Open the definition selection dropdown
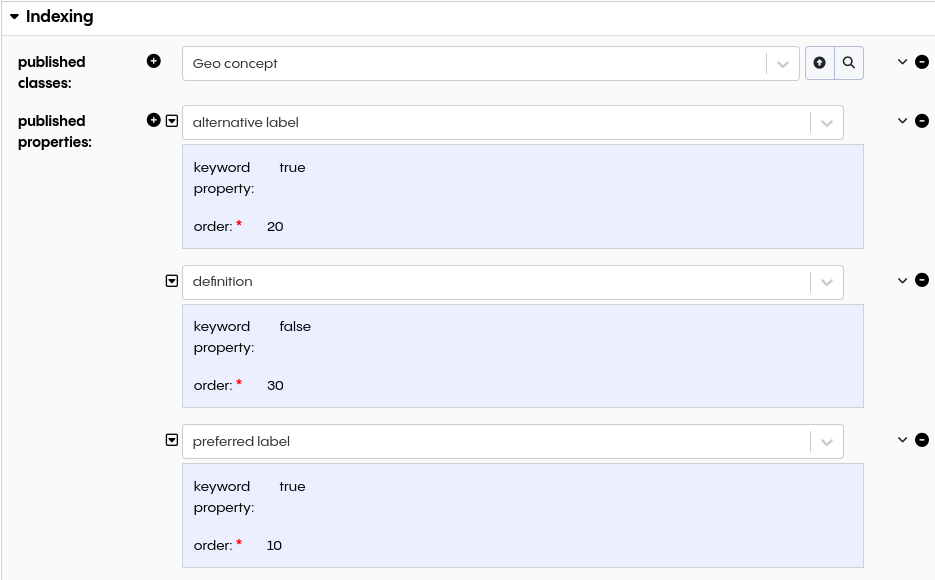The image size is (935, 580). tap(826, 281)
